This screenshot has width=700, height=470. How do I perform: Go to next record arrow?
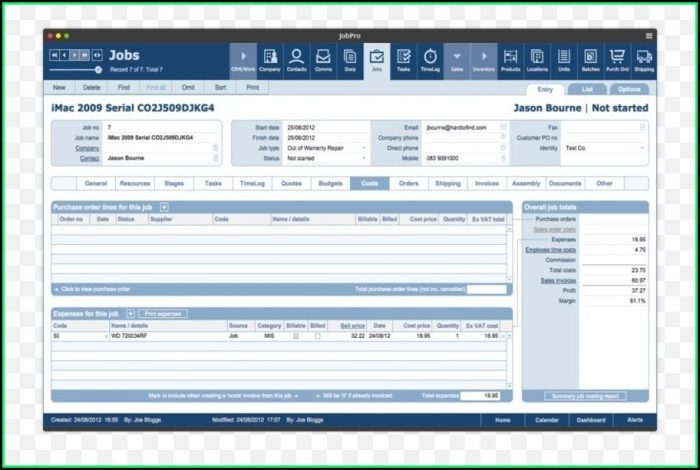point(75,55)
